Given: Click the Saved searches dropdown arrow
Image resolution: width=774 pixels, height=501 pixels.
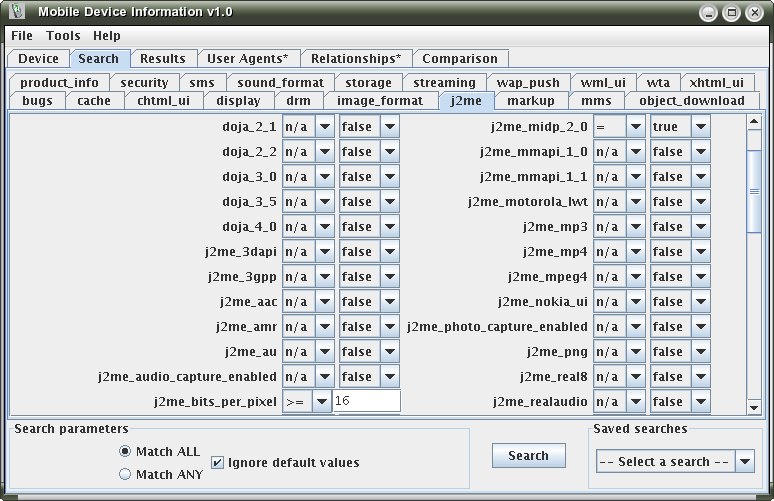Looking at the screenshot, I should tap(745, 461).
